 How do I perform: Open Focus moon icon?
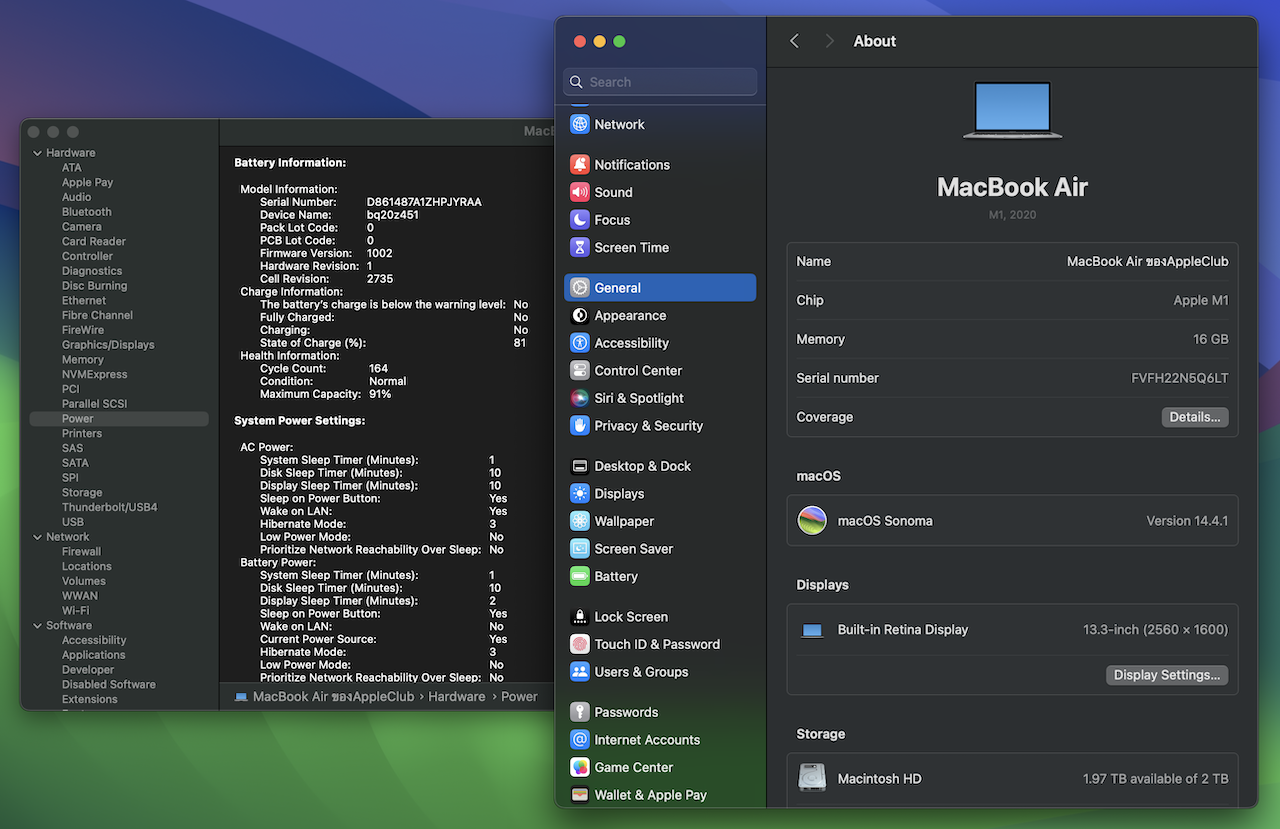click(580, 220)
